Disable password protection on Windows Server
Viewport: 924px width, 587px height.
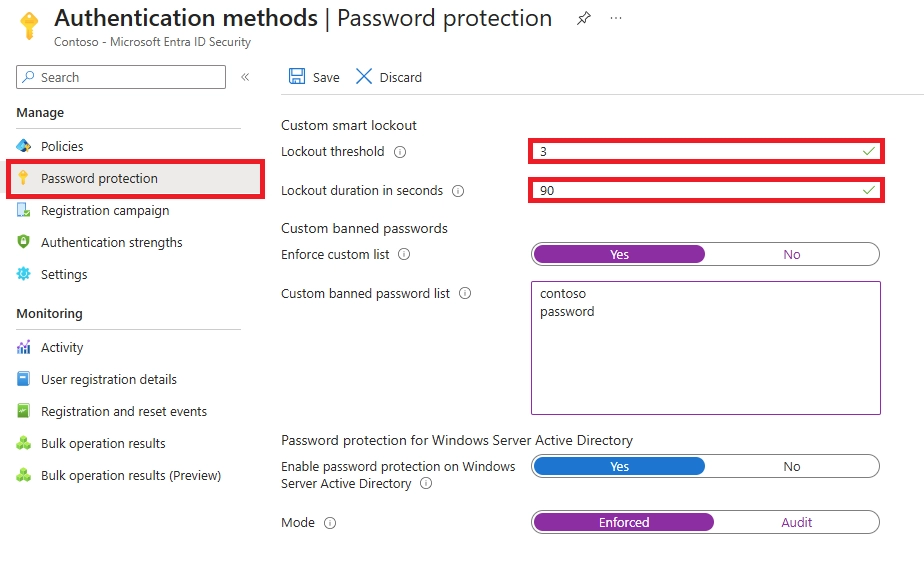[792, 466]
